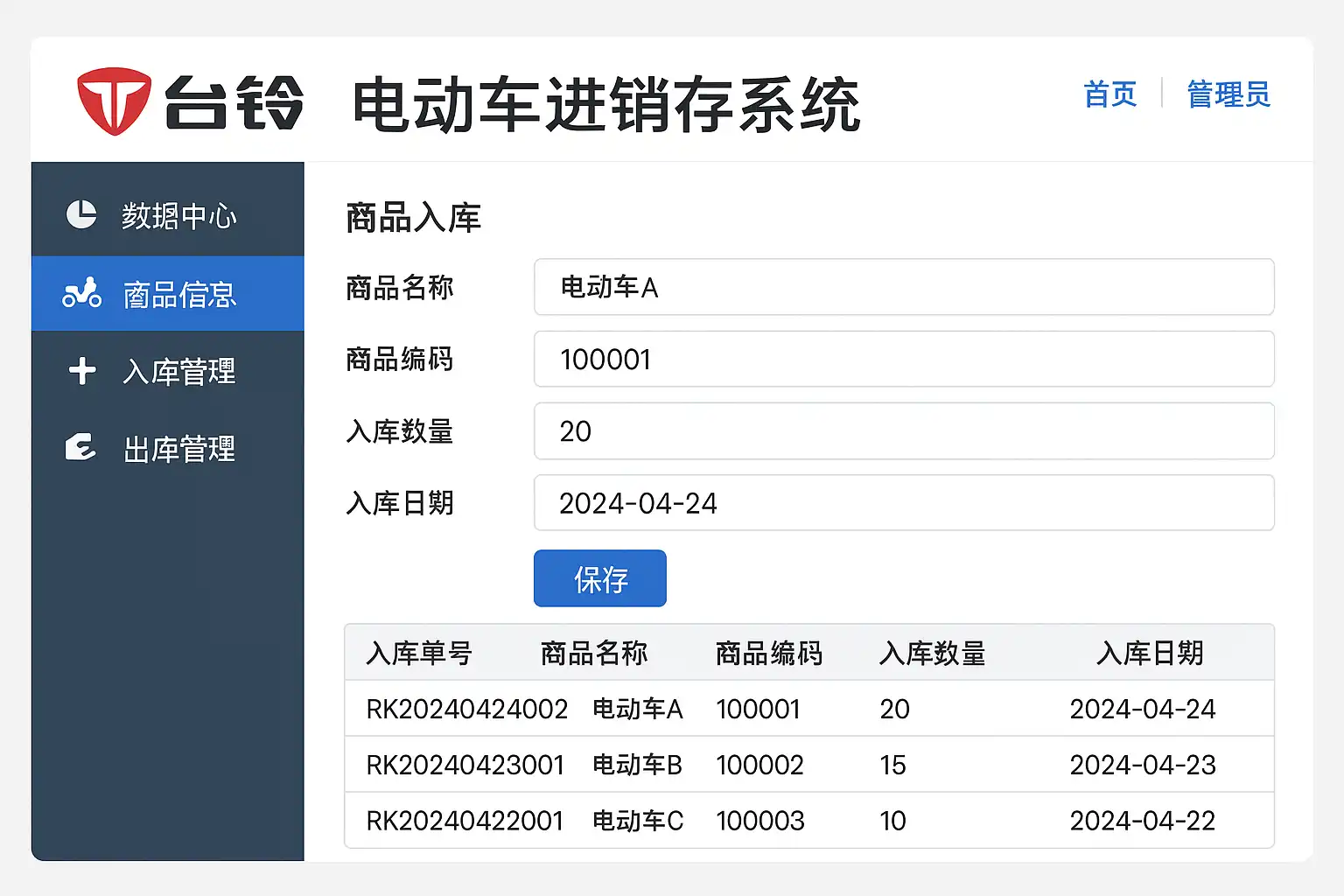
Task: Click date 2024-04-24 in the table row
Action: (x=1143, y=709)
